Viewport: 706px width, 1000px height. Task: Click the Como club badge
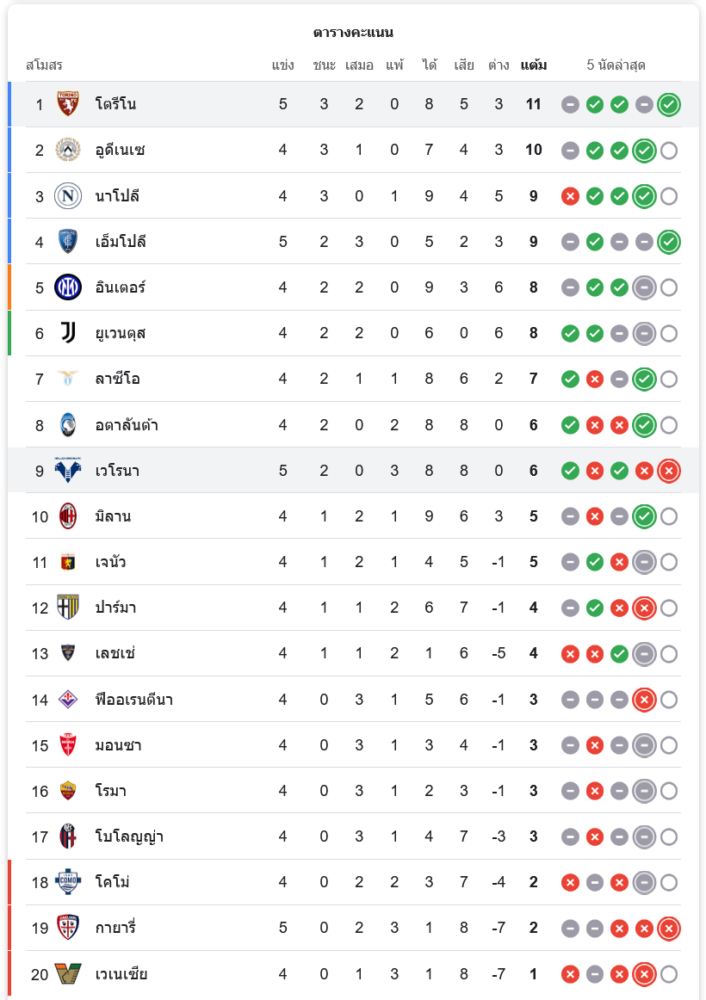(x=68, y=883)
